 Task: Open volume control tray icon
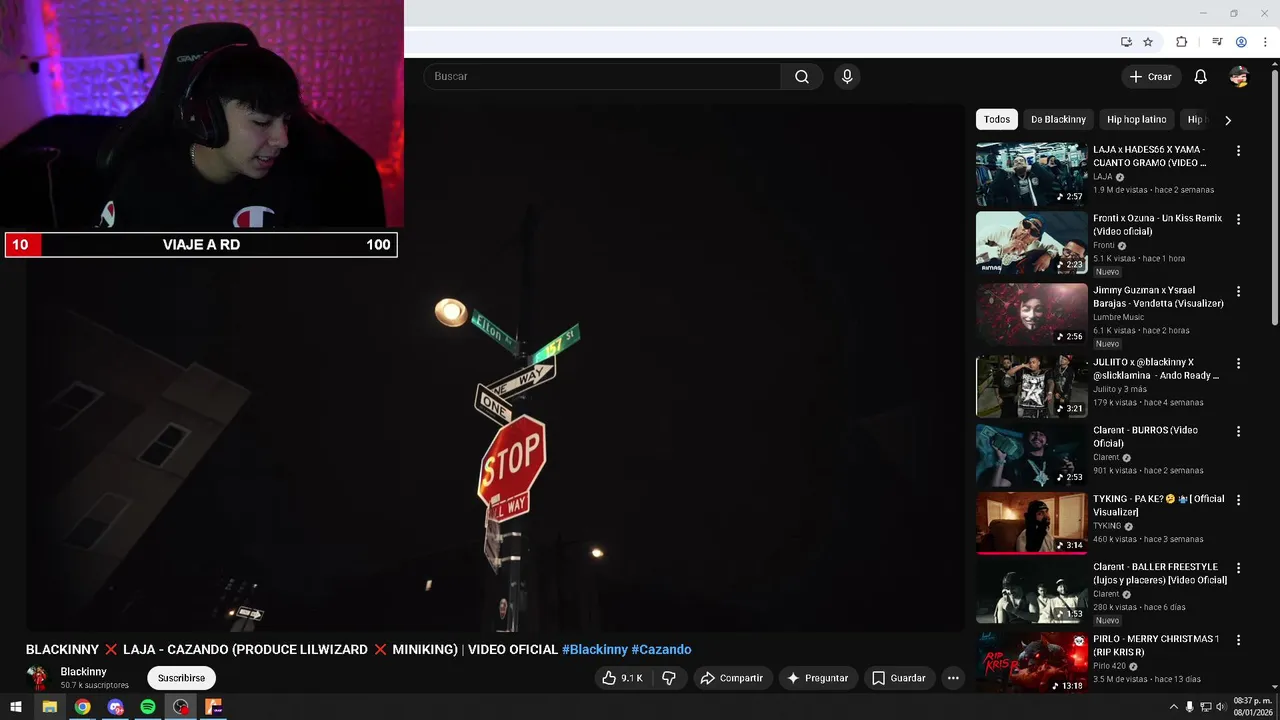tap(1220, 707)
